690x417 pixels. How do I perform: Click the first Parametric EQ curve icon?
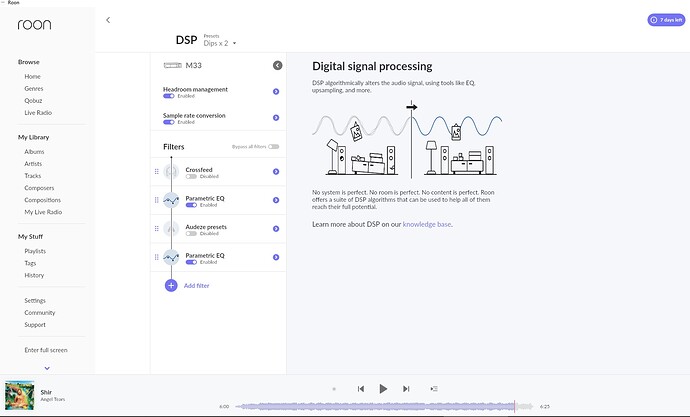171,200
